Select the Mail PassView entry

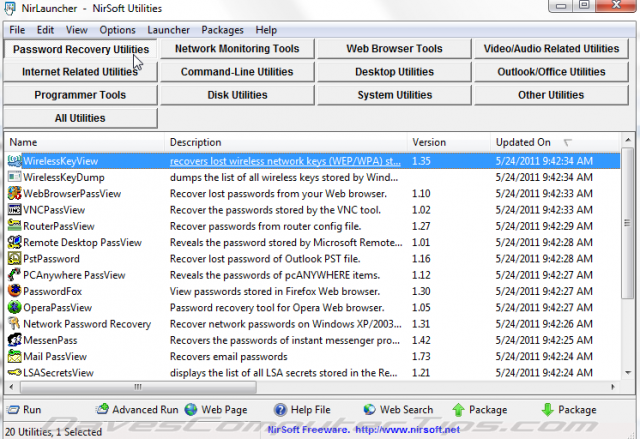pyautogui.click(x=313, y=357)
